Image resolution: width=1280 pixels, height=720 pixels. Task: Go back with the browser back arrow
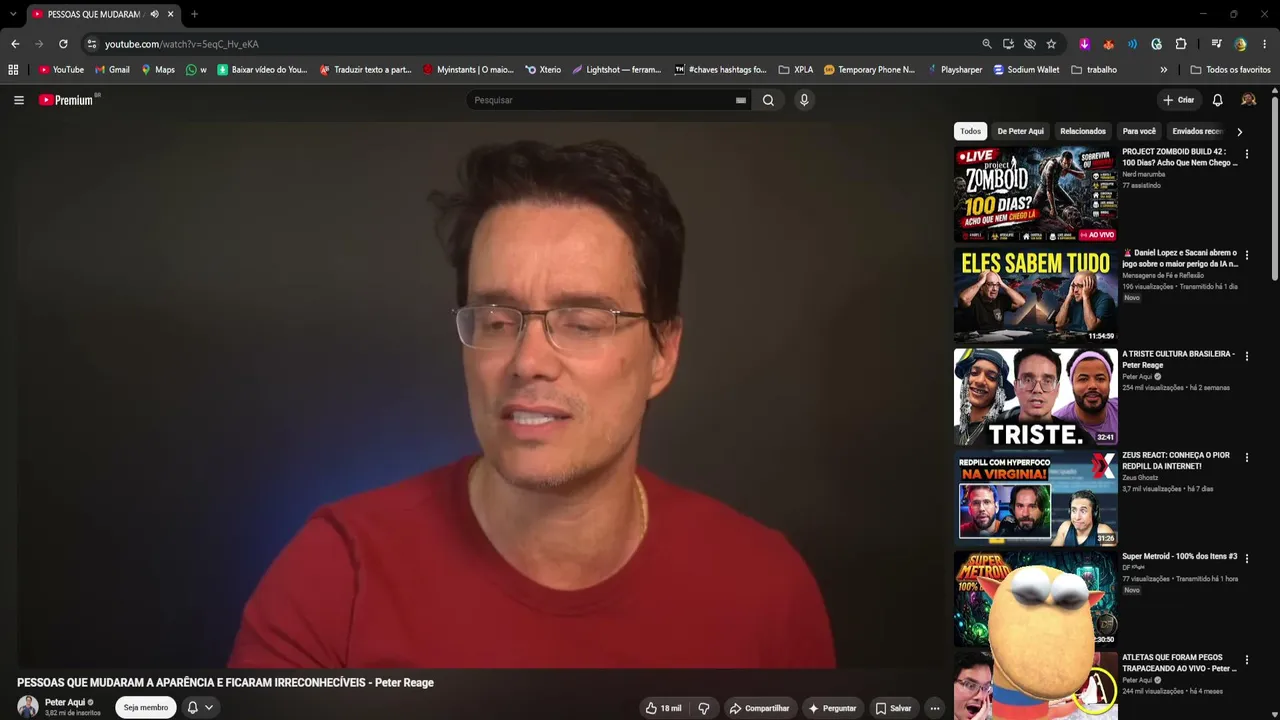[x=15, y=44]
